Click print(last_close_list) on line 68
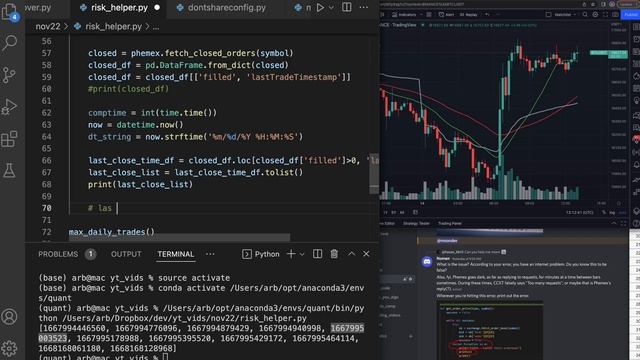The width and height of the screenshot is (640, 360). click(x=140, y=184)
